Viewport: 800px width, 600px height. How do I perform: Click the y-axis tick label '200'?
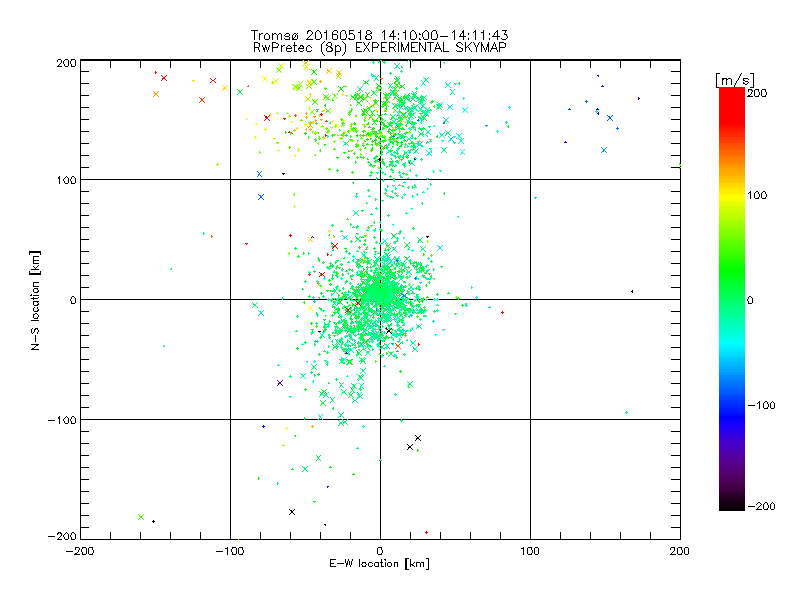click(x=66, y=63)
